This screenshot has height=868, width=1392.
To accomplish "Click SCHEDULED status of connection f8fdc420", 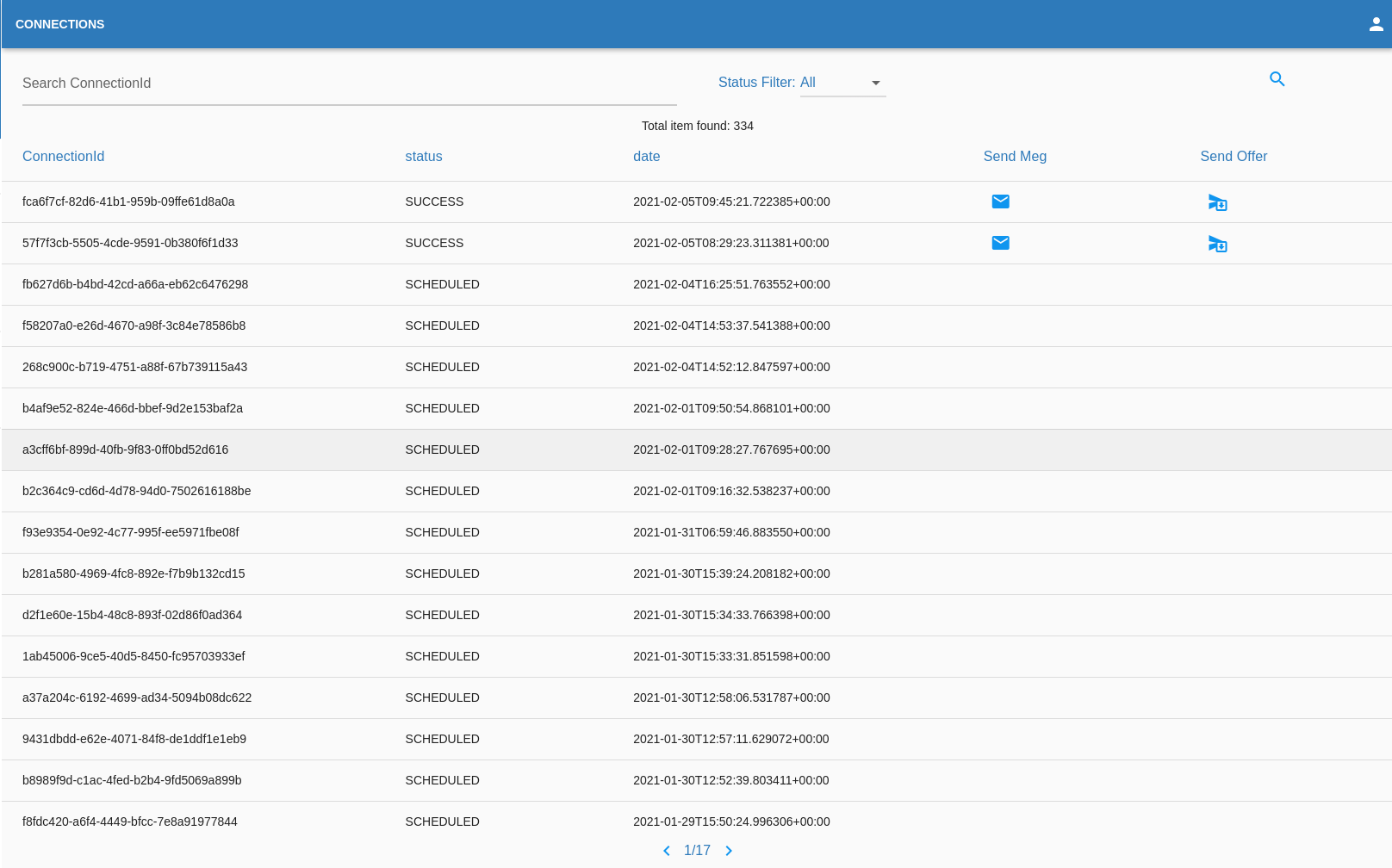I will pyautogui.click(x=442, y=821).
